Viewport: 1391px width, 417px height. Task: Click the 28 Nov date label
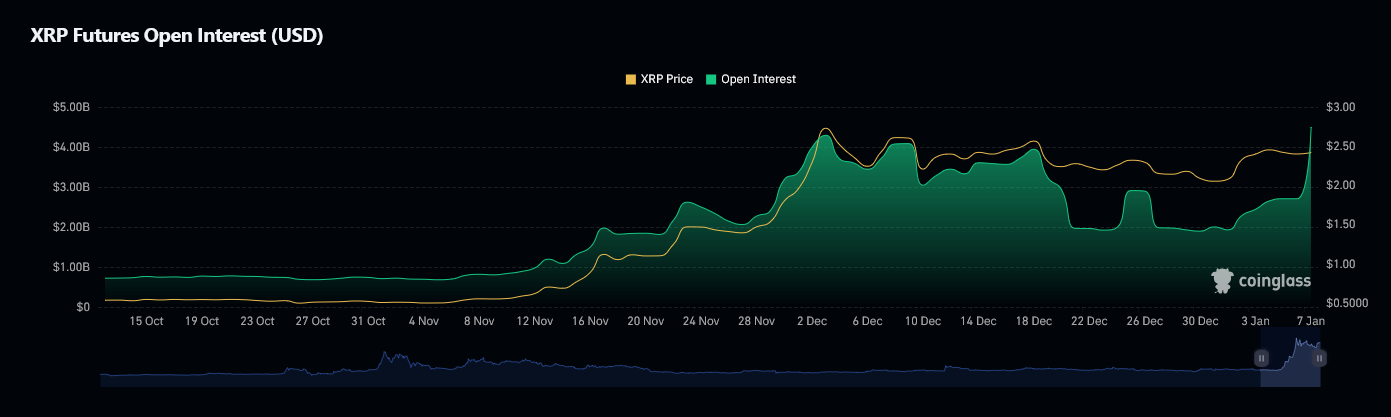(x=757, y=321)
